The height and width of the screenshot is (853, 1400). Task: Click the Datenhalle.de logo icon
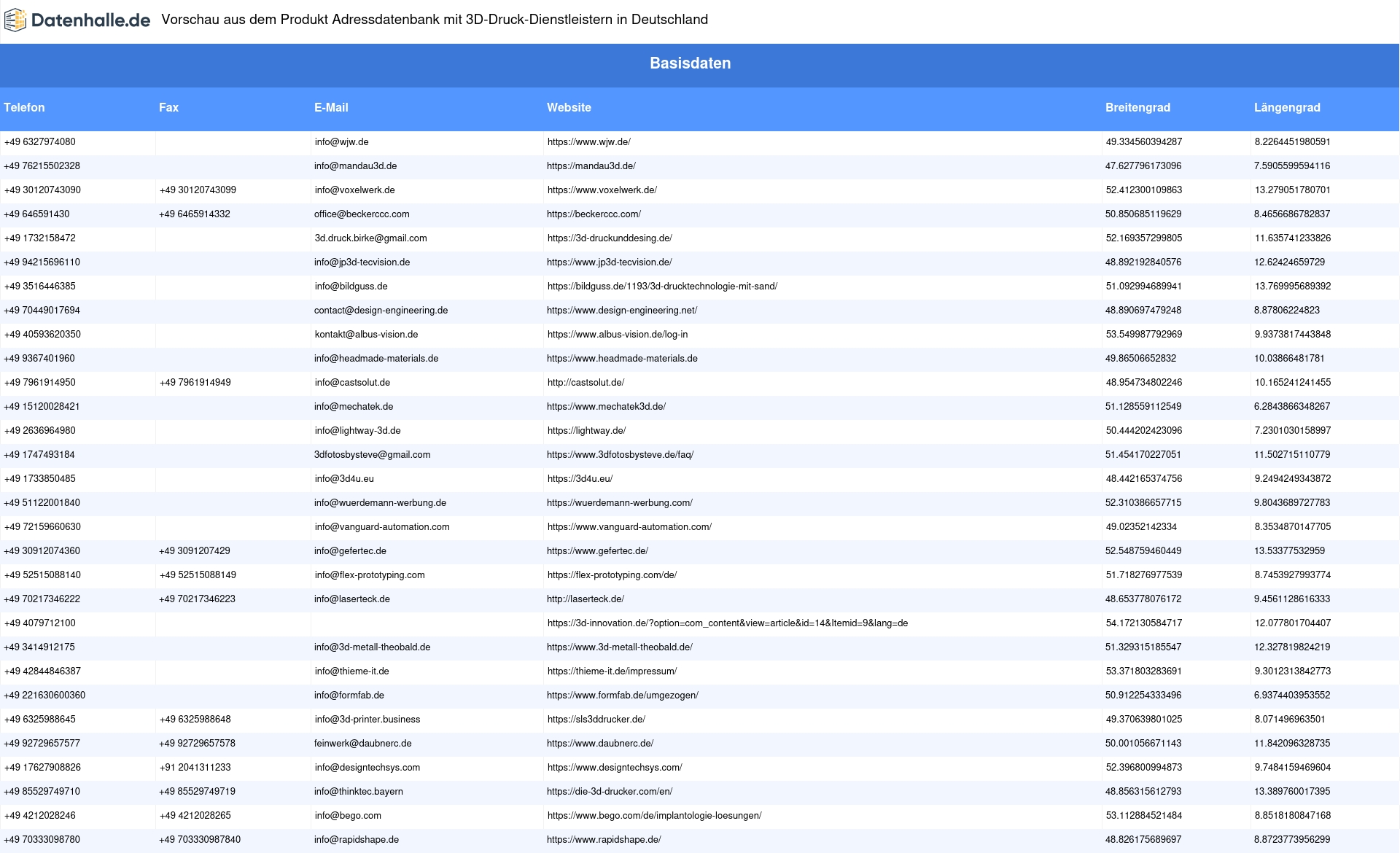tap(15, 20)
